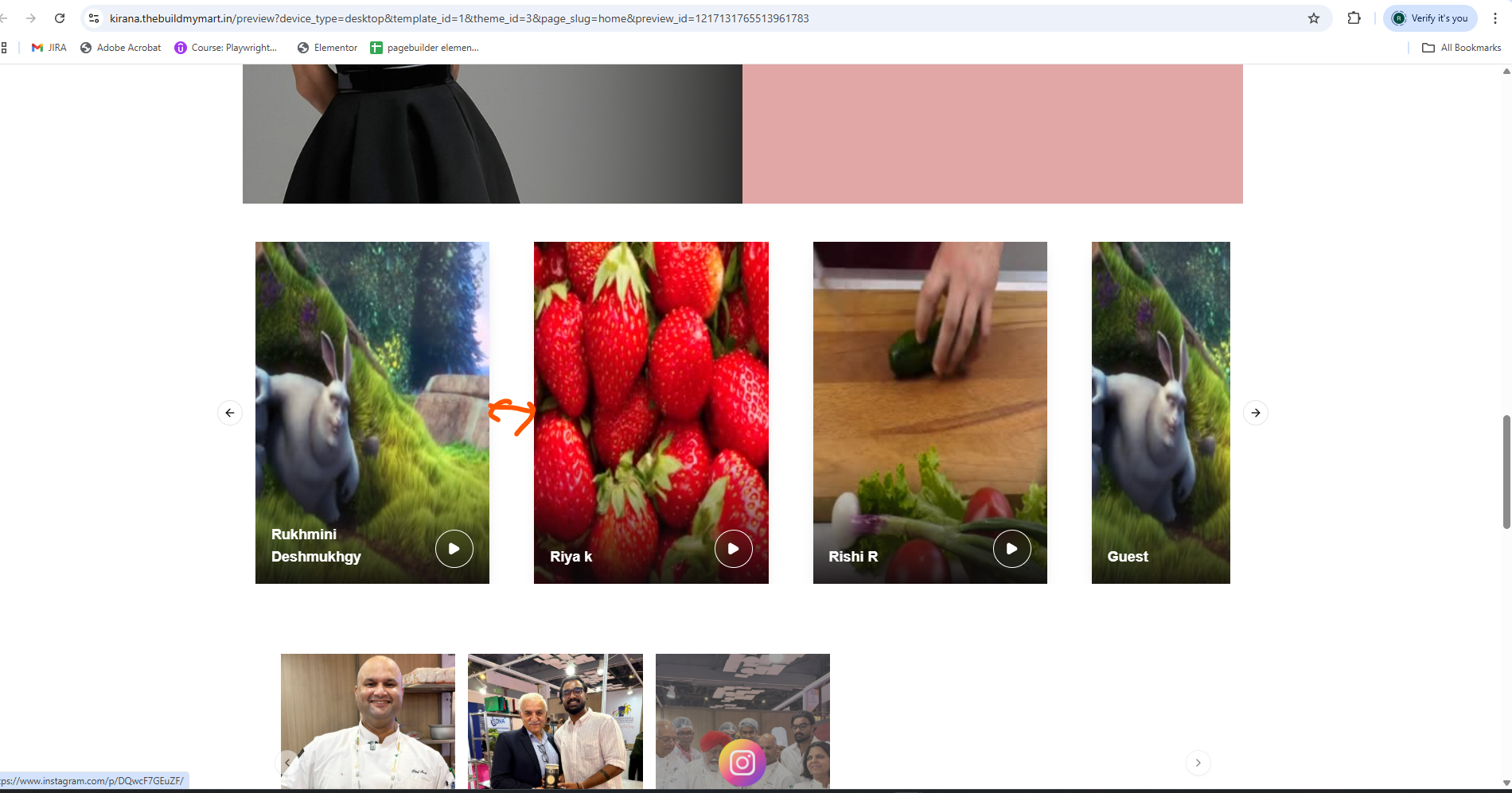Open the Riya k strawberries video card
The width and height of the screenshot is (1512, 793).
[651, 413]
